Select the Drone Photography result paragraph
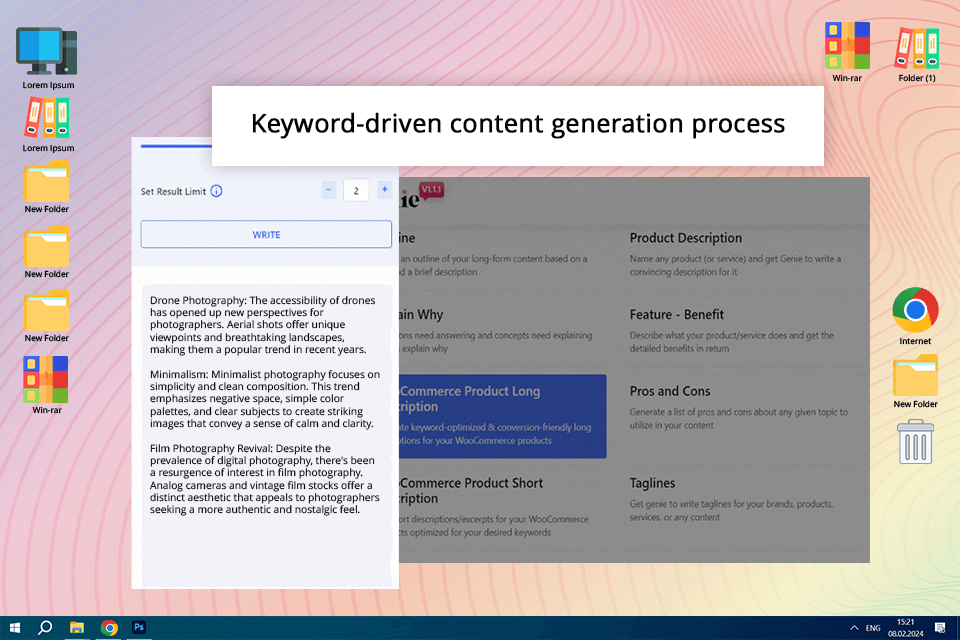This screenshot has width=960, height=640. coord(263,325)
